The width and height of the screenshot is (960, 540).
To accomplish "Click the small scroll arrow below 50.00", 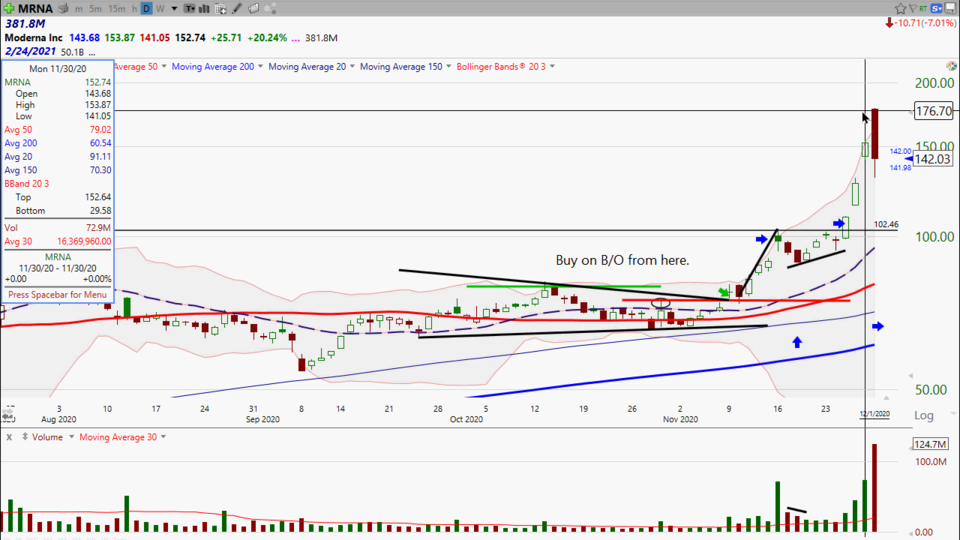I will [885, 397].
